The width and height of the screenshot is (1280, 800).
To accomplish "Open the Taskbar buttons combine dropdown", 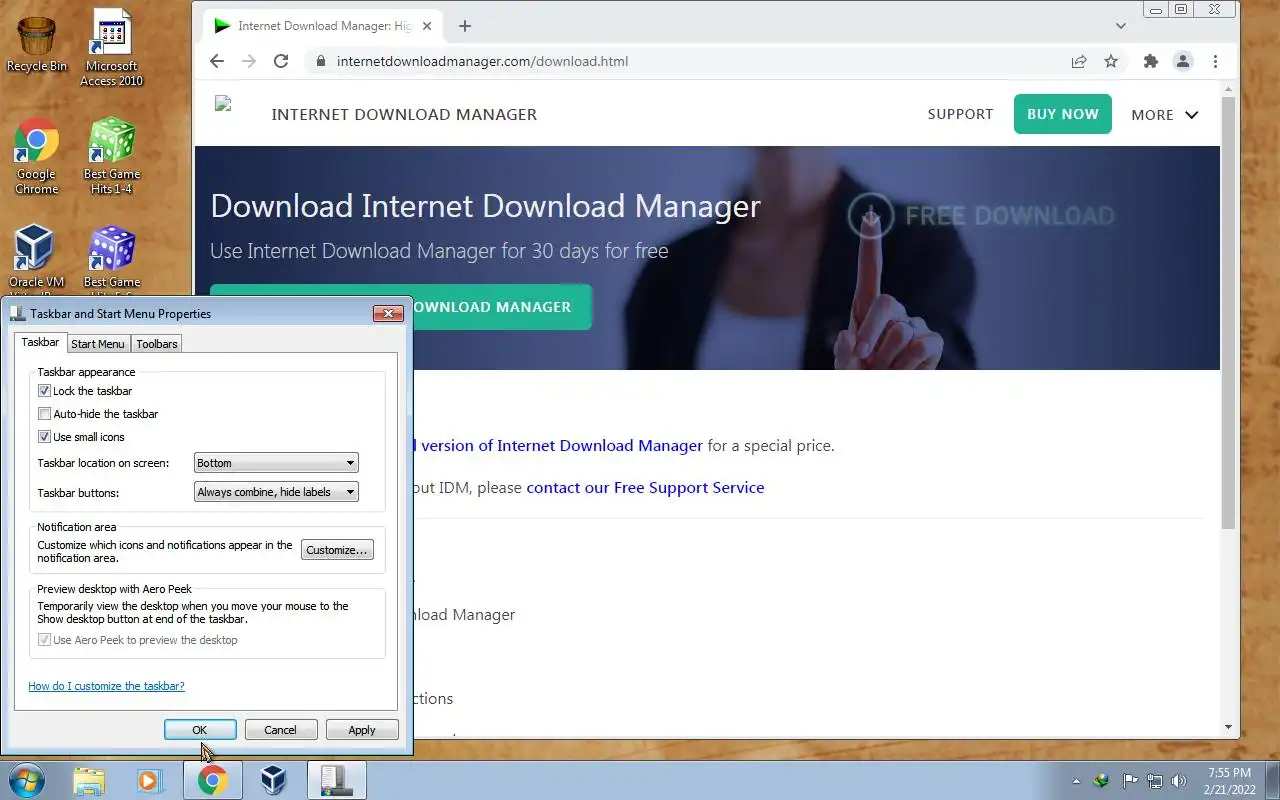I will tap(275, 492).
